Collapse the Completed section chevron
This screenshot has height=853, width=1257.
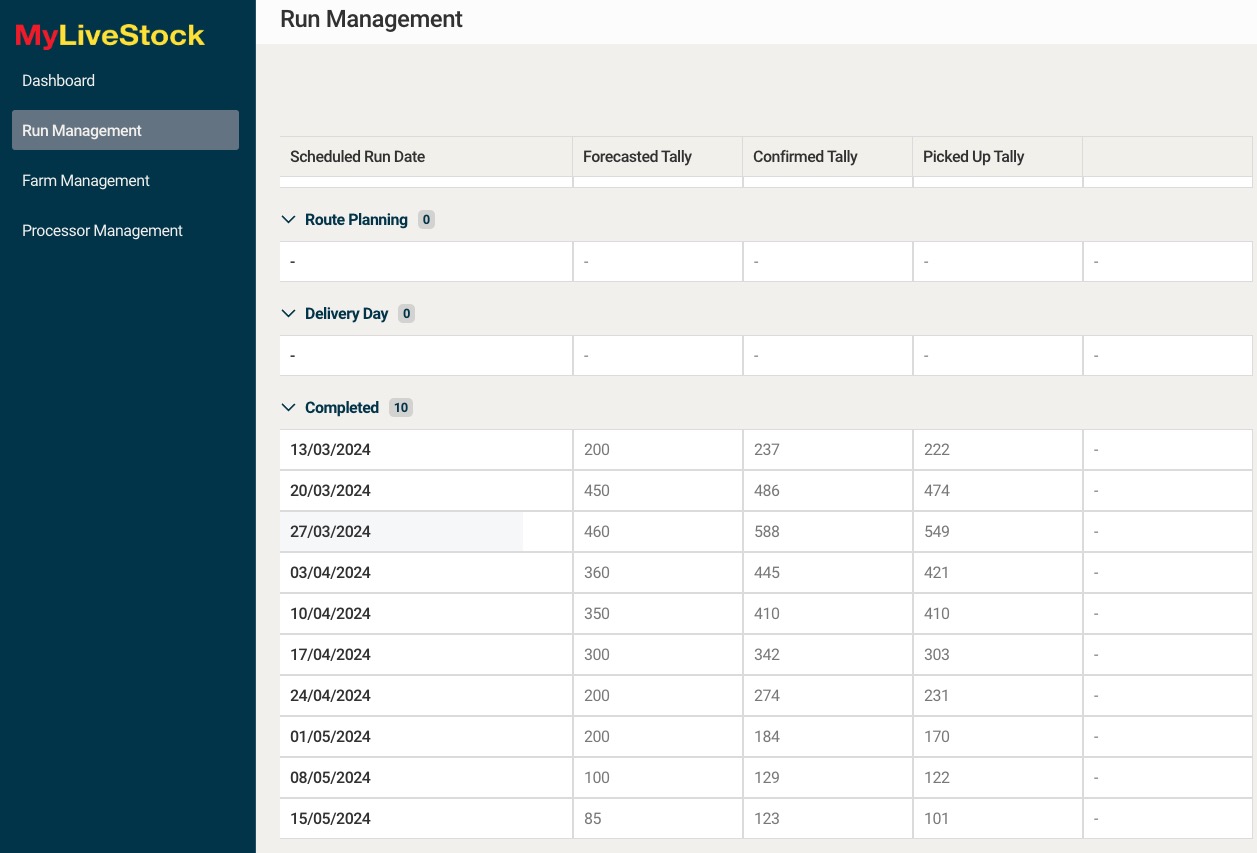tap(289, 408)
